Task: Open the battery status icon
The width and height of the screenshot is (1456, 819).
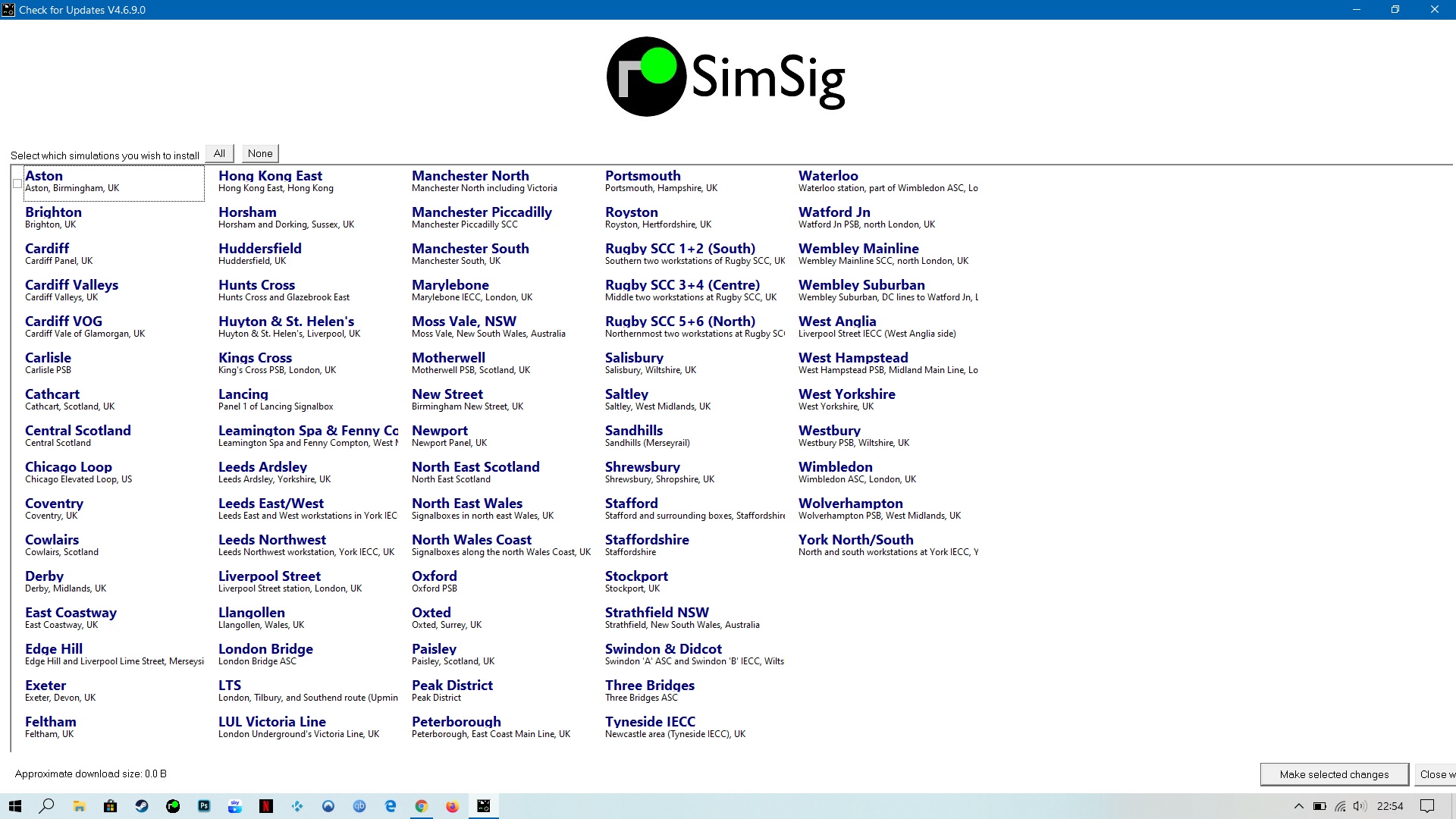Action: [1319, 806]
